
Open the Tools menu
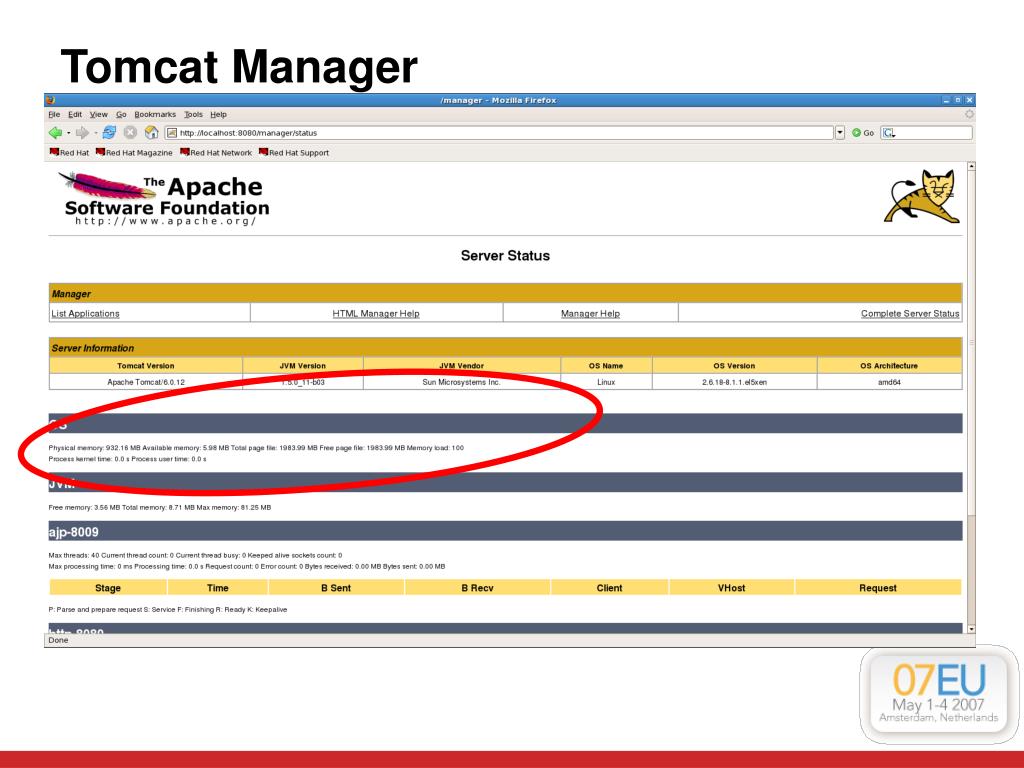click(x=193, y=114)
